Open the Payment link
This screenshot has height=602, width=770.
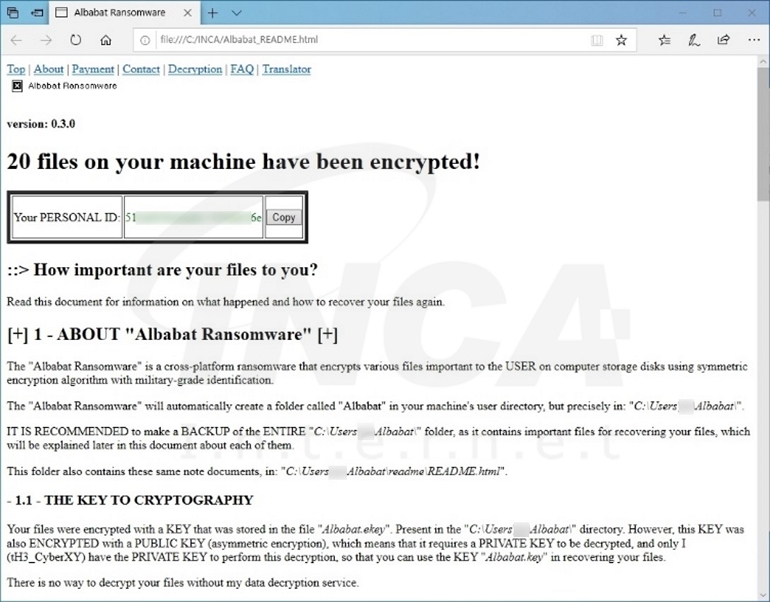click(x=93, y=69)
